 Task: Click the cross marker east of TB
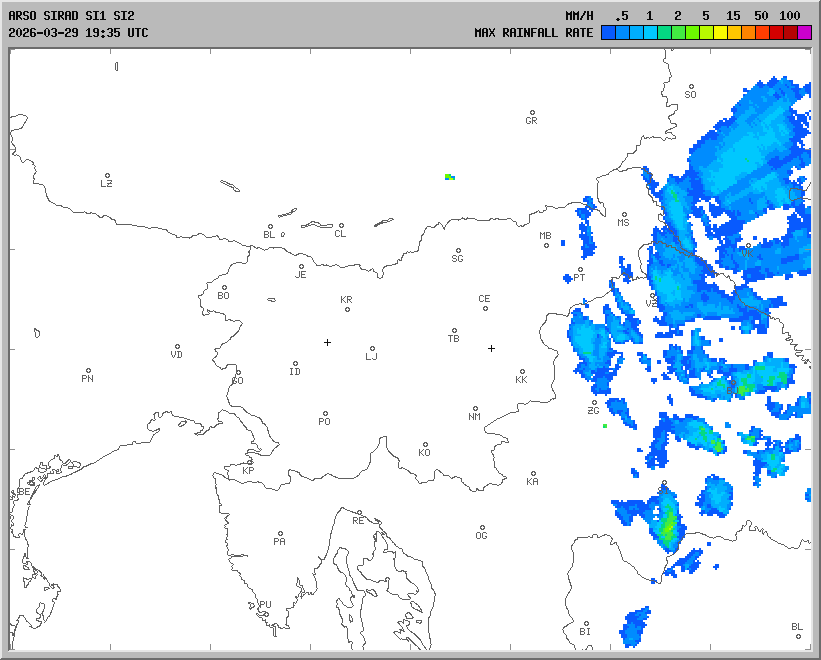491,348
